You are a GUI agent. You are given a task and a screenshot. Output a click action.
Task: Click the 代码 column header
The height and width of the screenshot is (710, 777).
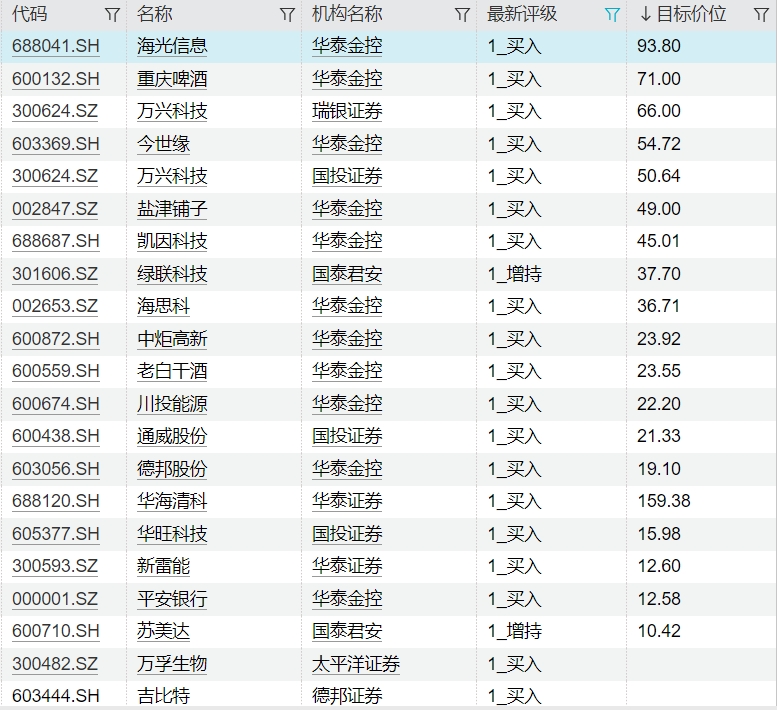30,14
